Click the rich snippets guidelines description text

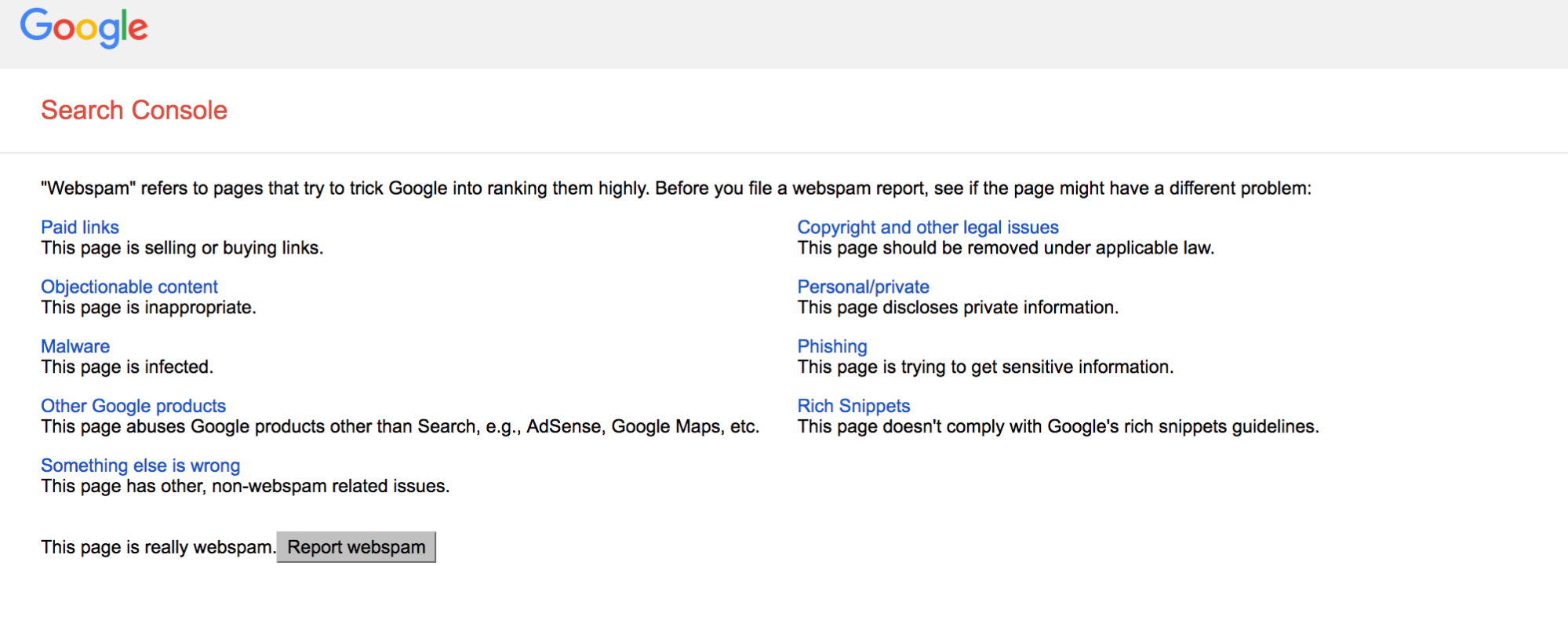pos(1058,427)
